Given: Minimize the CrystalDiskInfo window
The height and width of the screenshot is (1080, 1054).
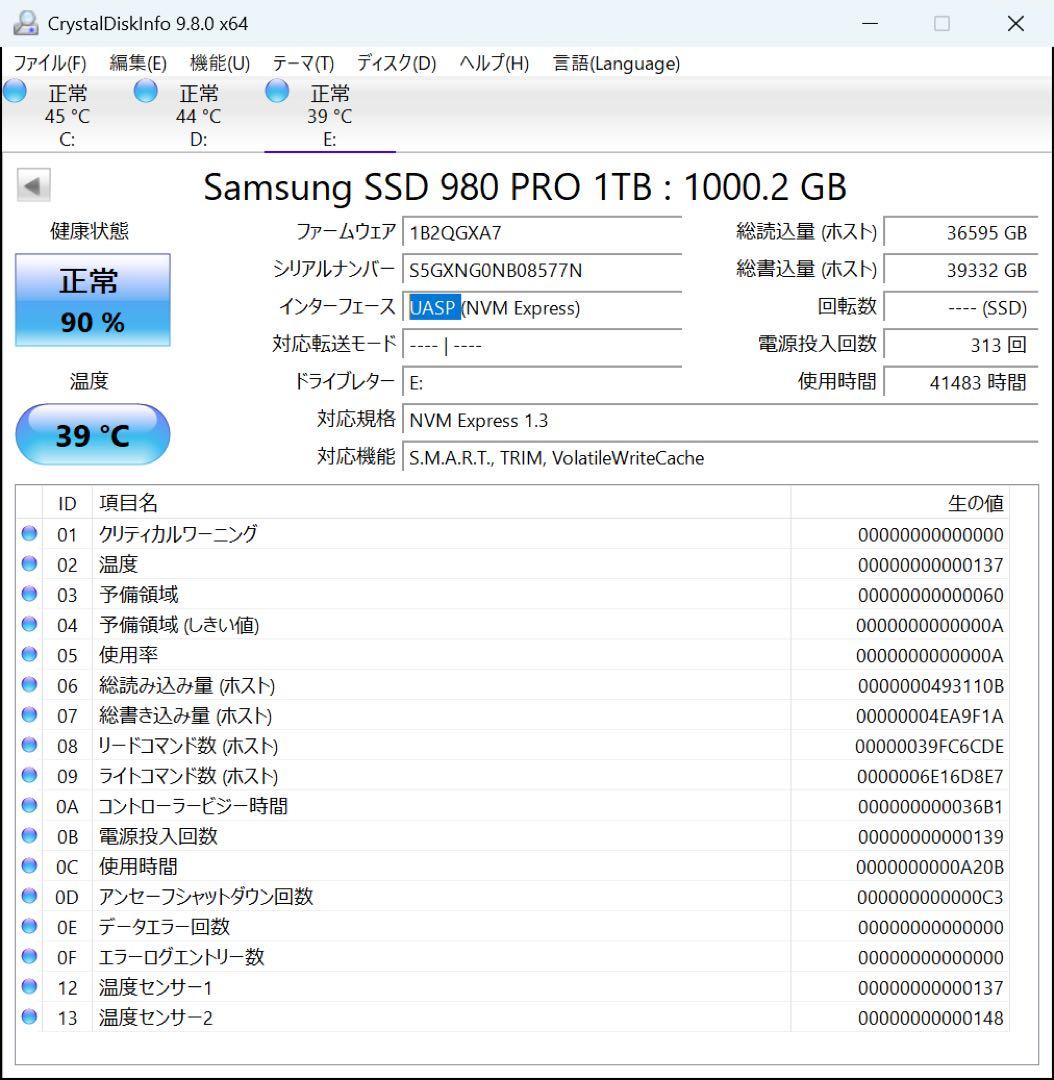Looking at the screenshot, I should 870,23.
